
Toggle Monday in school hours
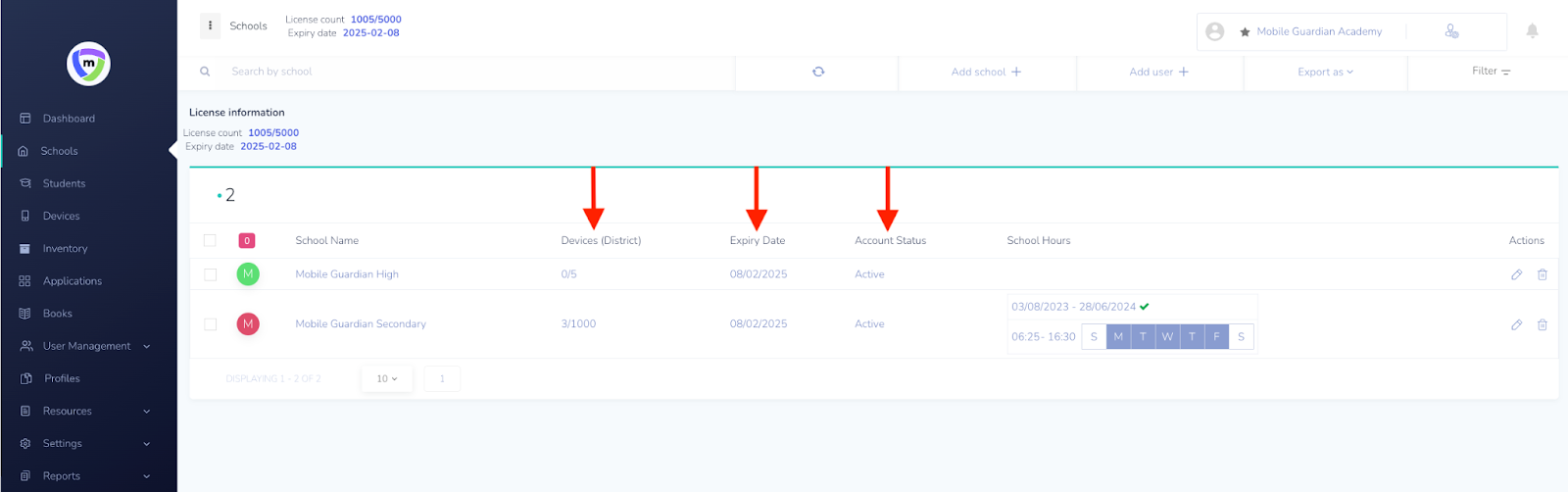click(x=1118, y=336)
